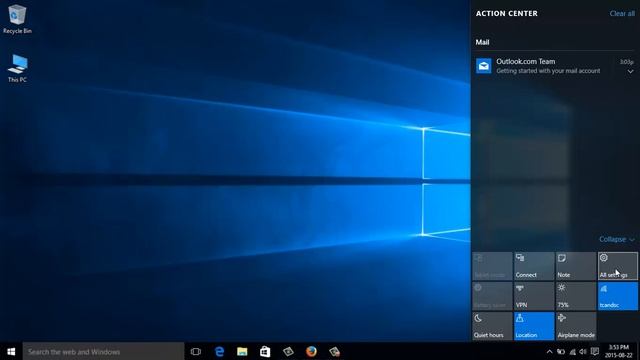Change the 75% brightness tile
This screenshot has width=640, height=360.
pyautogui.click(x=576, y=296)
